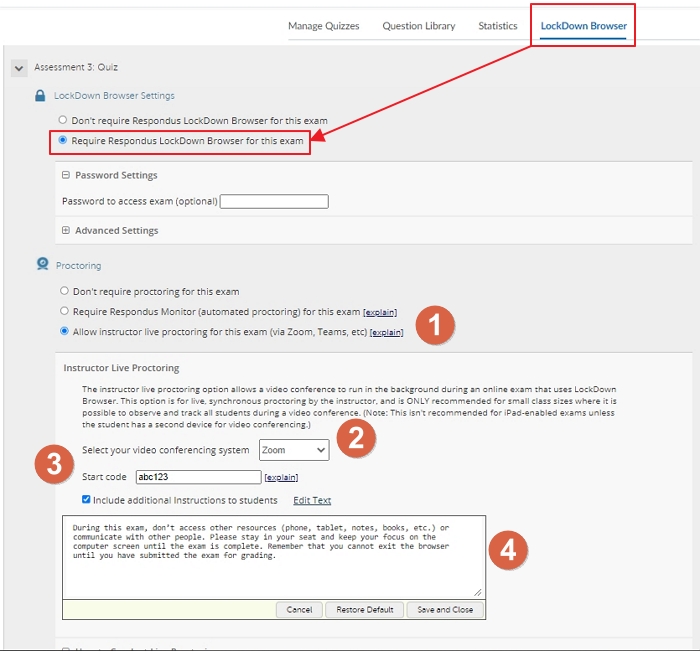Select Don't require proctoring for this exam
Screen dimensions: 700x651
[64, 291]
